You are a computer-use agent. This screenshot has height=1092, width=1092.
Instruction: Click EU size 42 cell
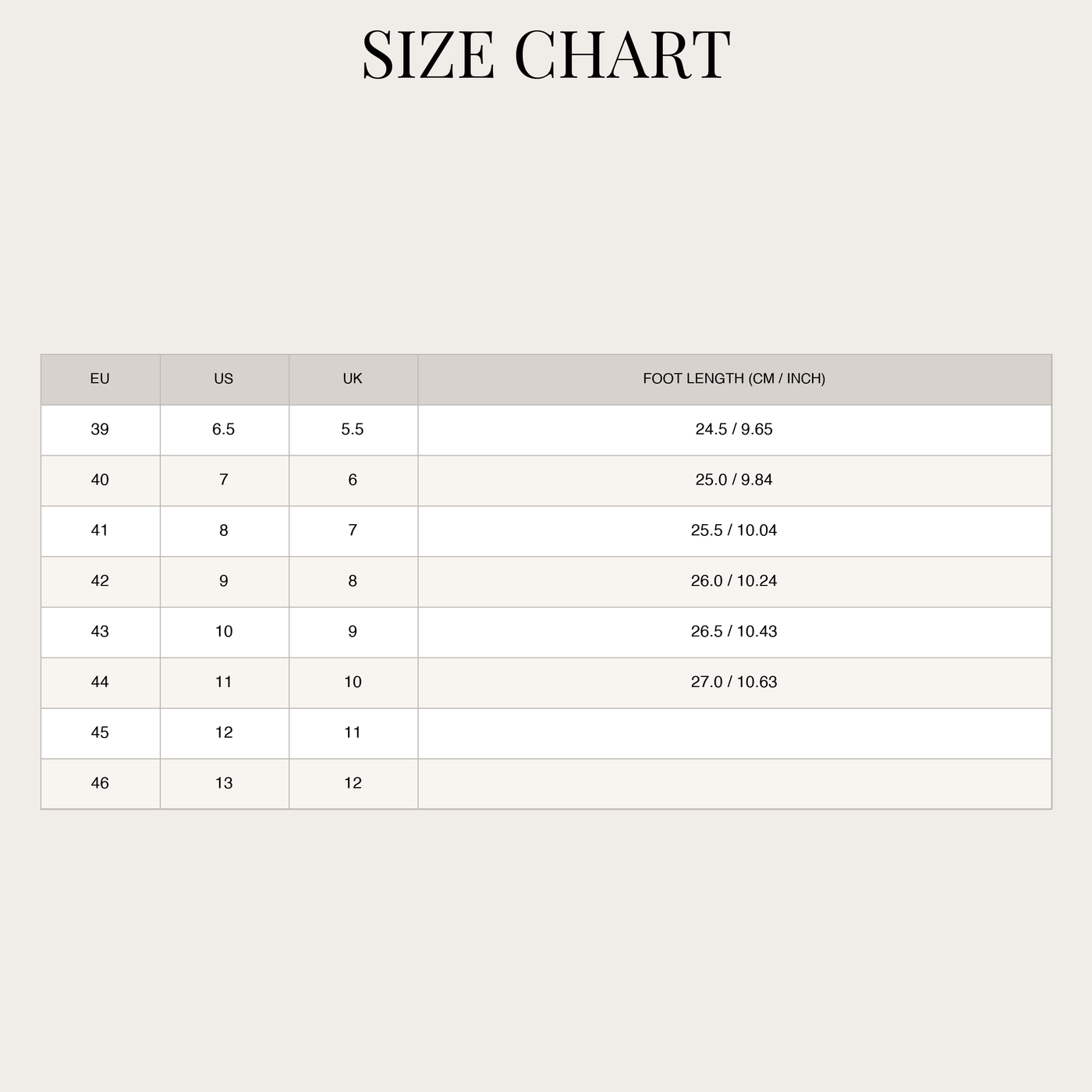pyautogui.click(x=100, y=582)
